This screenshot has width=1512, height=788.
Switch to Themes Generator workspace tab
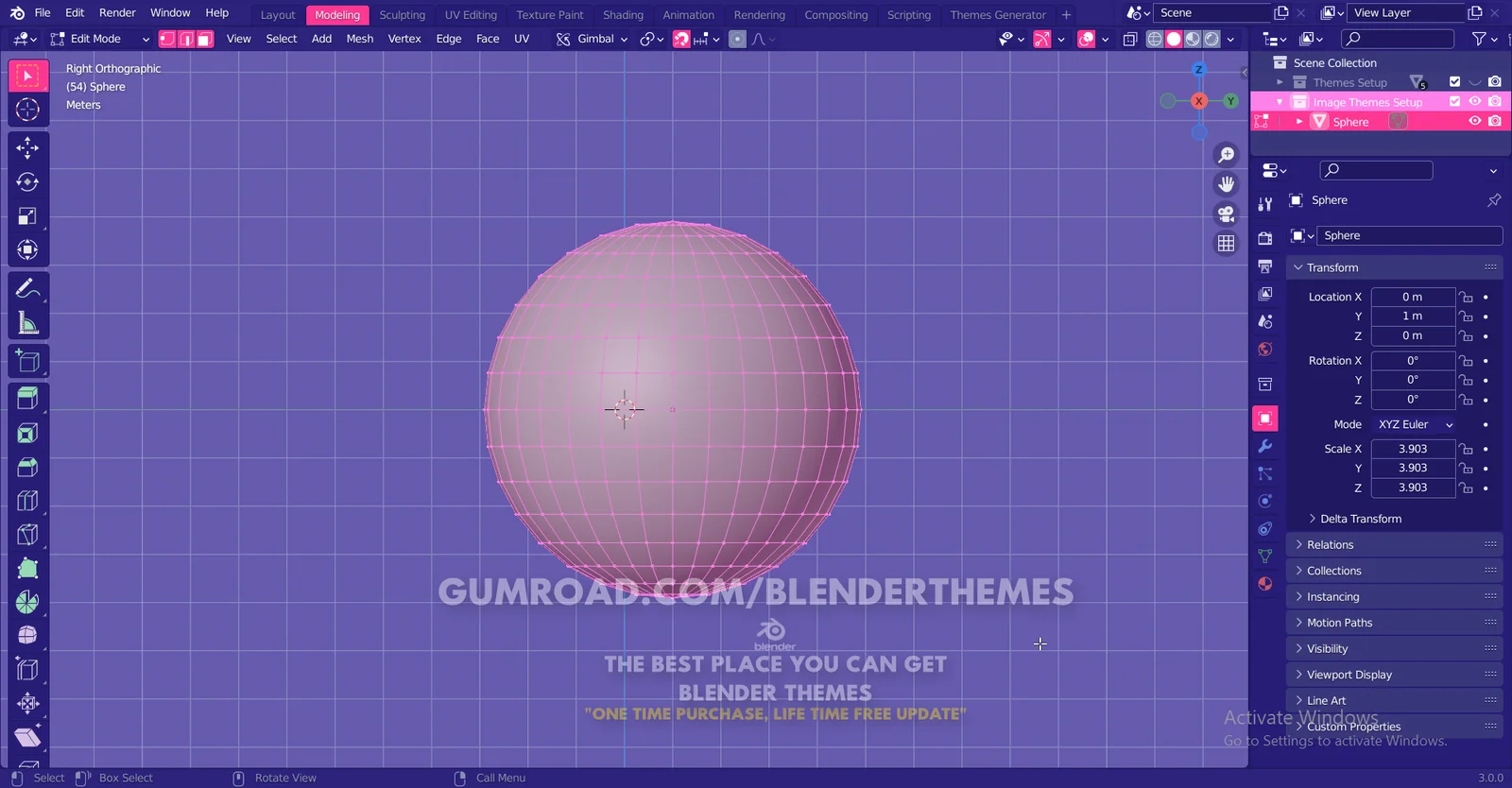pyautogui.click(x=998, y=14)
